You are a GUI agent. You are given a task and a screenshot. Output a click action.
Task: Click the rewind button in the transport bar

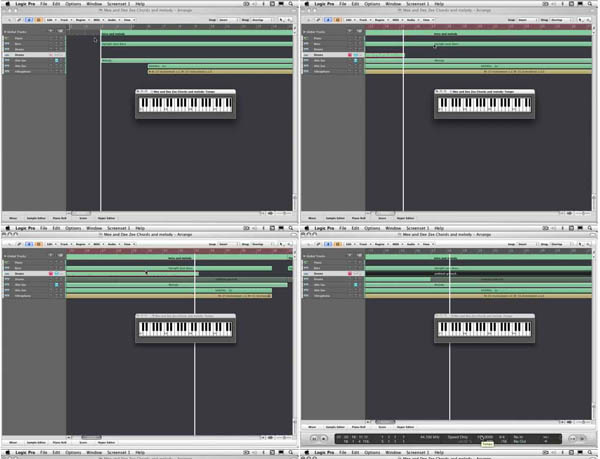coord(311,438)
